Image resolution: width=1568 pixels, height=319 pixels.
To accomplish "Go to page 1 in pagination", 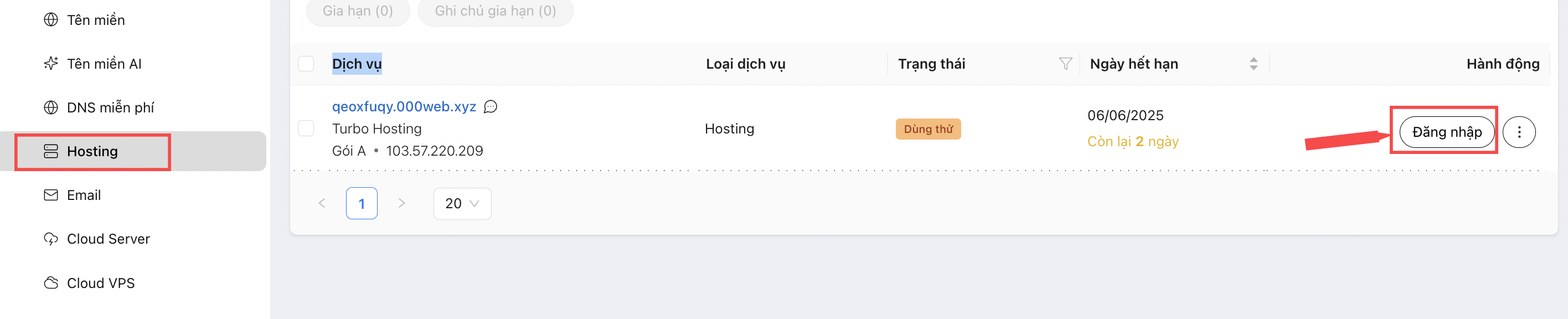I will (x=362, y=203).
